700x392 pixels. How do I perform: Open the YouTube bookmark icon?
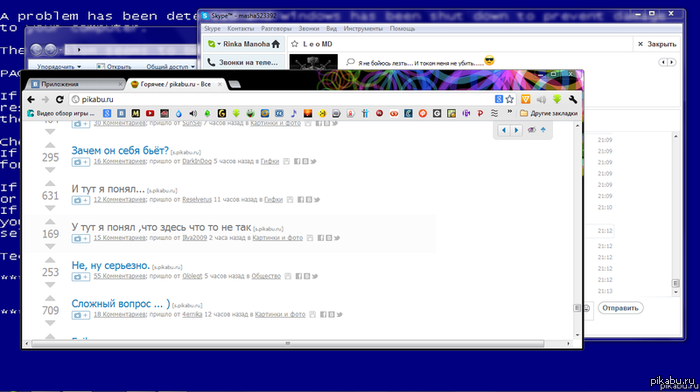coord(150,113)
